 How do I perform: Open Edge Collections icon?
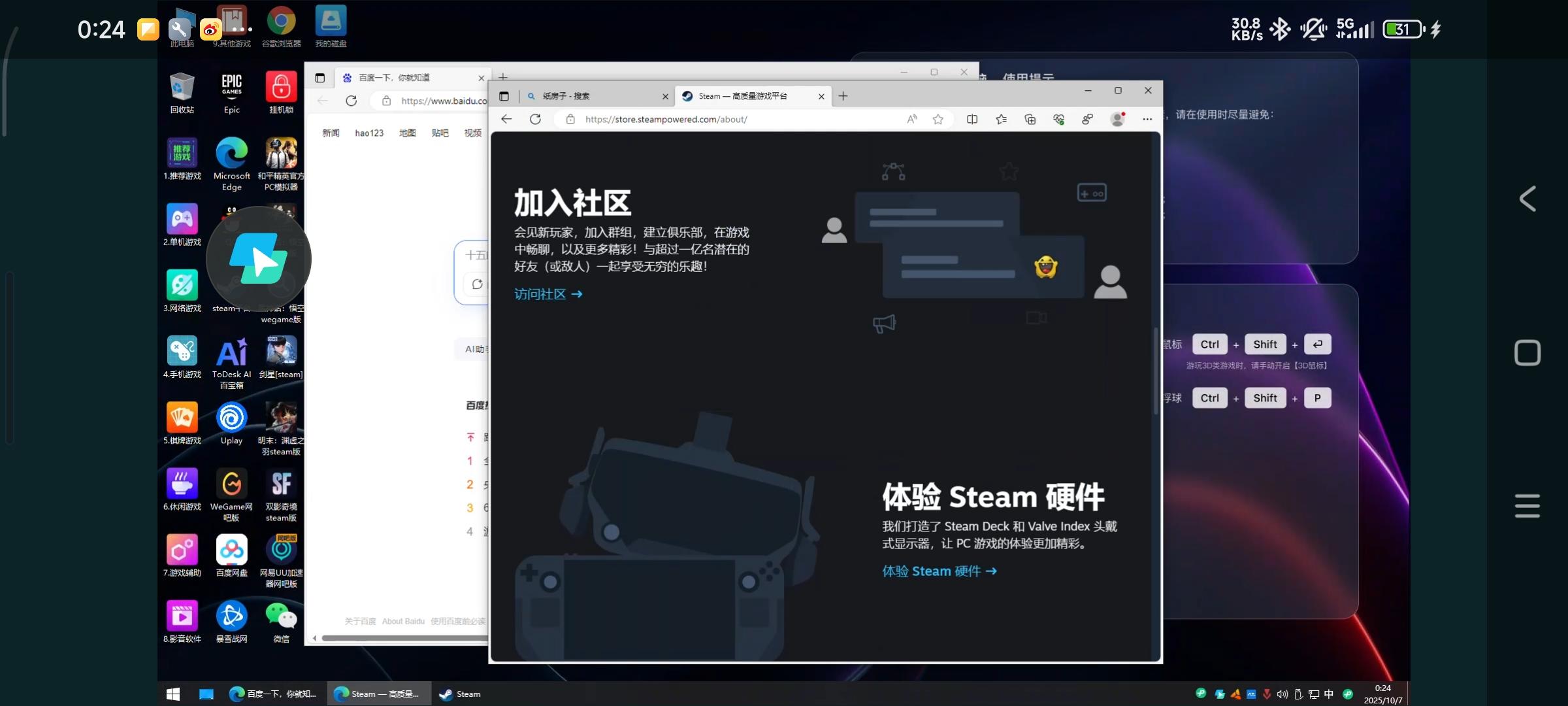(1030, 119)
